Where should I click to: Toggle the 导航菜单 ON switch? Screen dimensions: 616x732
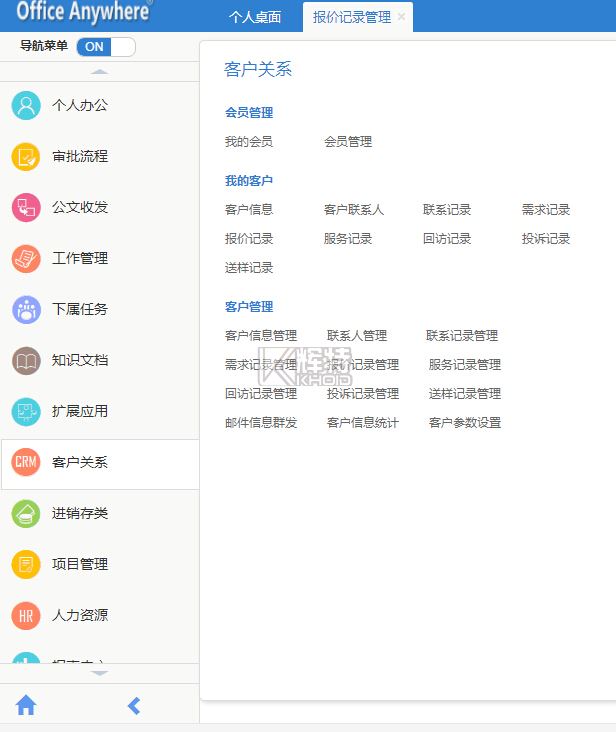click(105, 46)
